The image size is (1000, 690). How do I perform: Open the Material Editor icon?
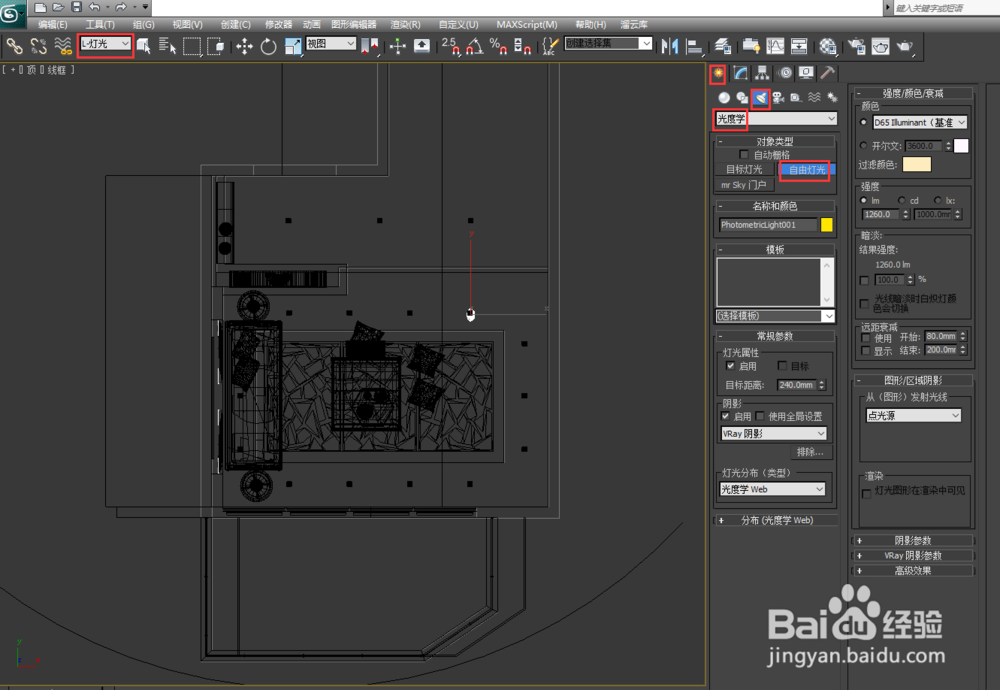point(828,46)
